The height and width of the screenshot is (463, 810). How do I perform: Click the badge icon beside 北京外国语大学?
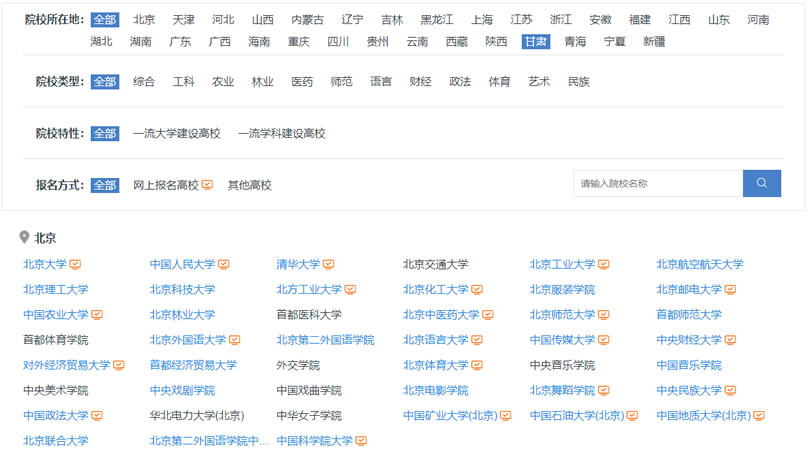[235, 339]
